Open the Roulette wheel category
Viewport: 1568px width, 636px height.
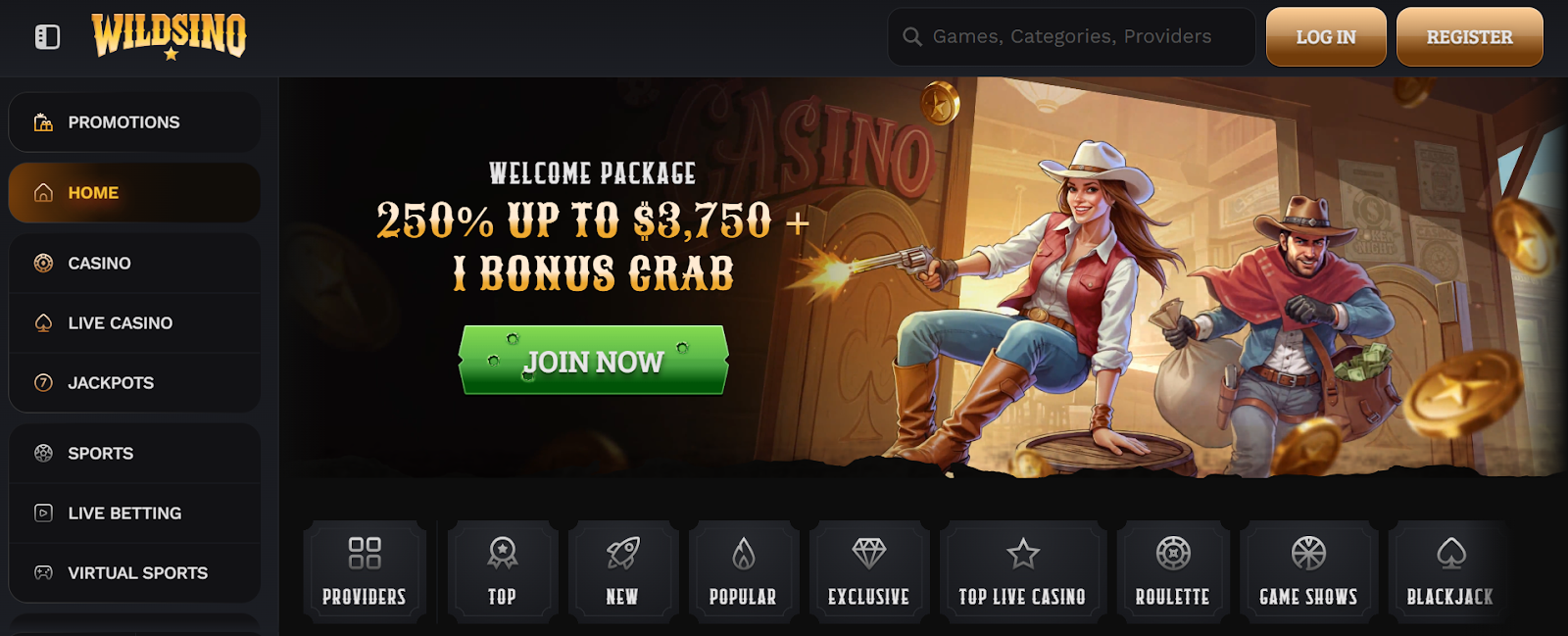tap(1173, 572)
